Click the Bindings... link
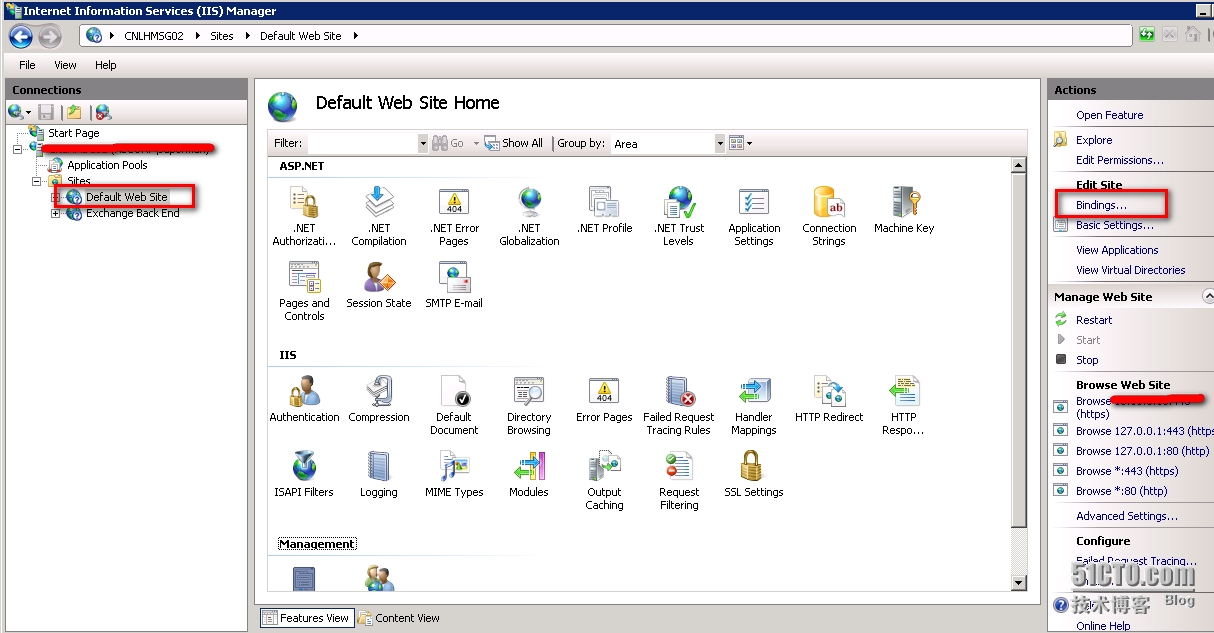 (1101, 205)
